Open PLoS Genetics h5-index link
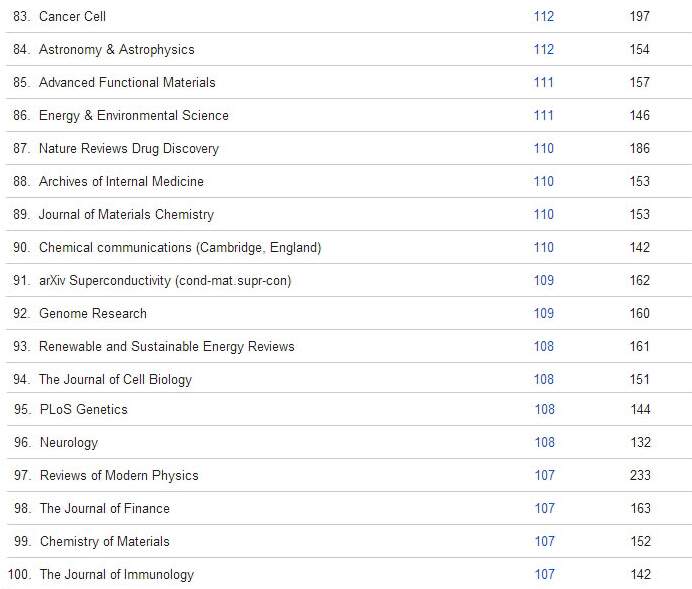The height and width of the screenshot is (589, 692). tap(544, 409)
